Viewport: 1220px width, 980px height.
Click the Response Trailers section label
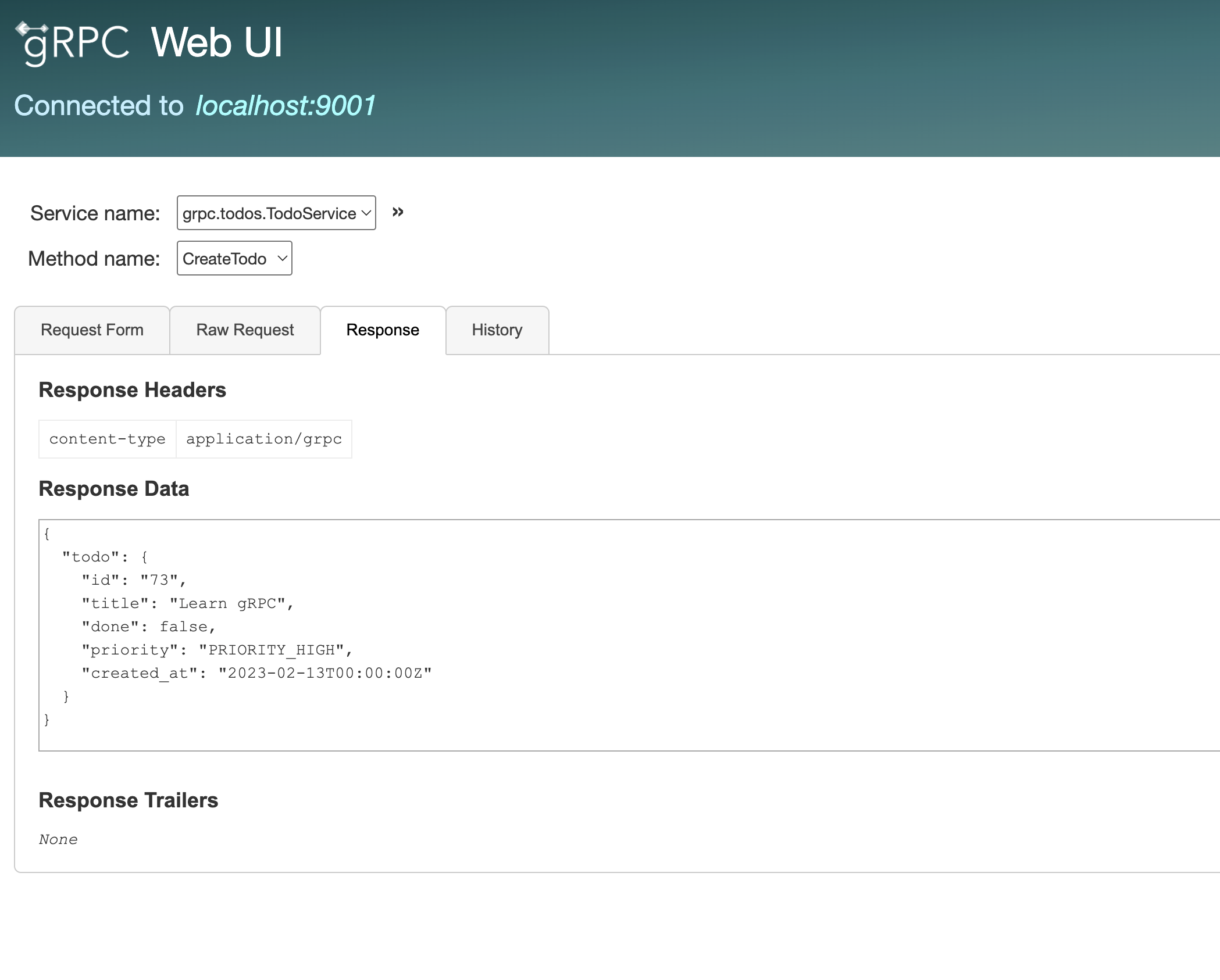[128, 800]
